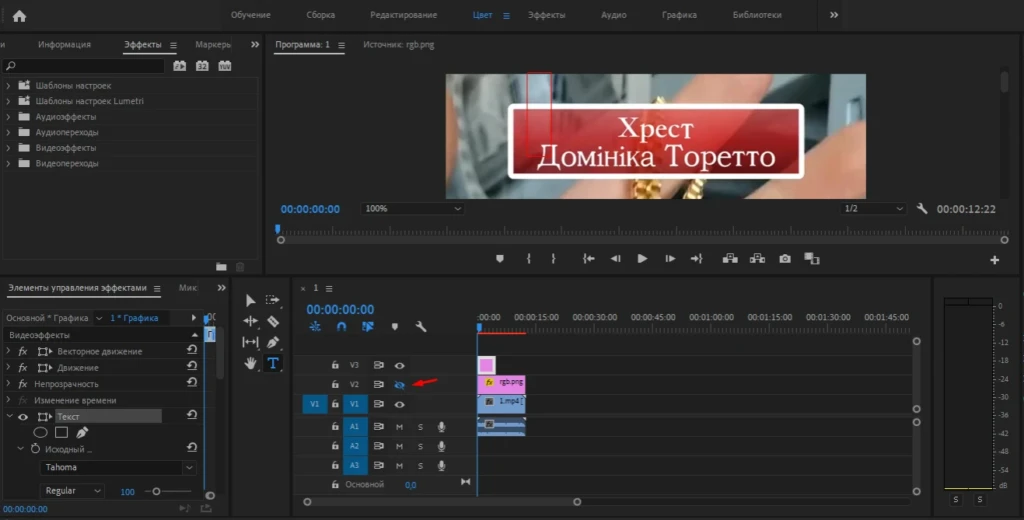Reset the Непрозрачность effect
Viewport: 1024px width, 520px height.
(x=191, y=383)
